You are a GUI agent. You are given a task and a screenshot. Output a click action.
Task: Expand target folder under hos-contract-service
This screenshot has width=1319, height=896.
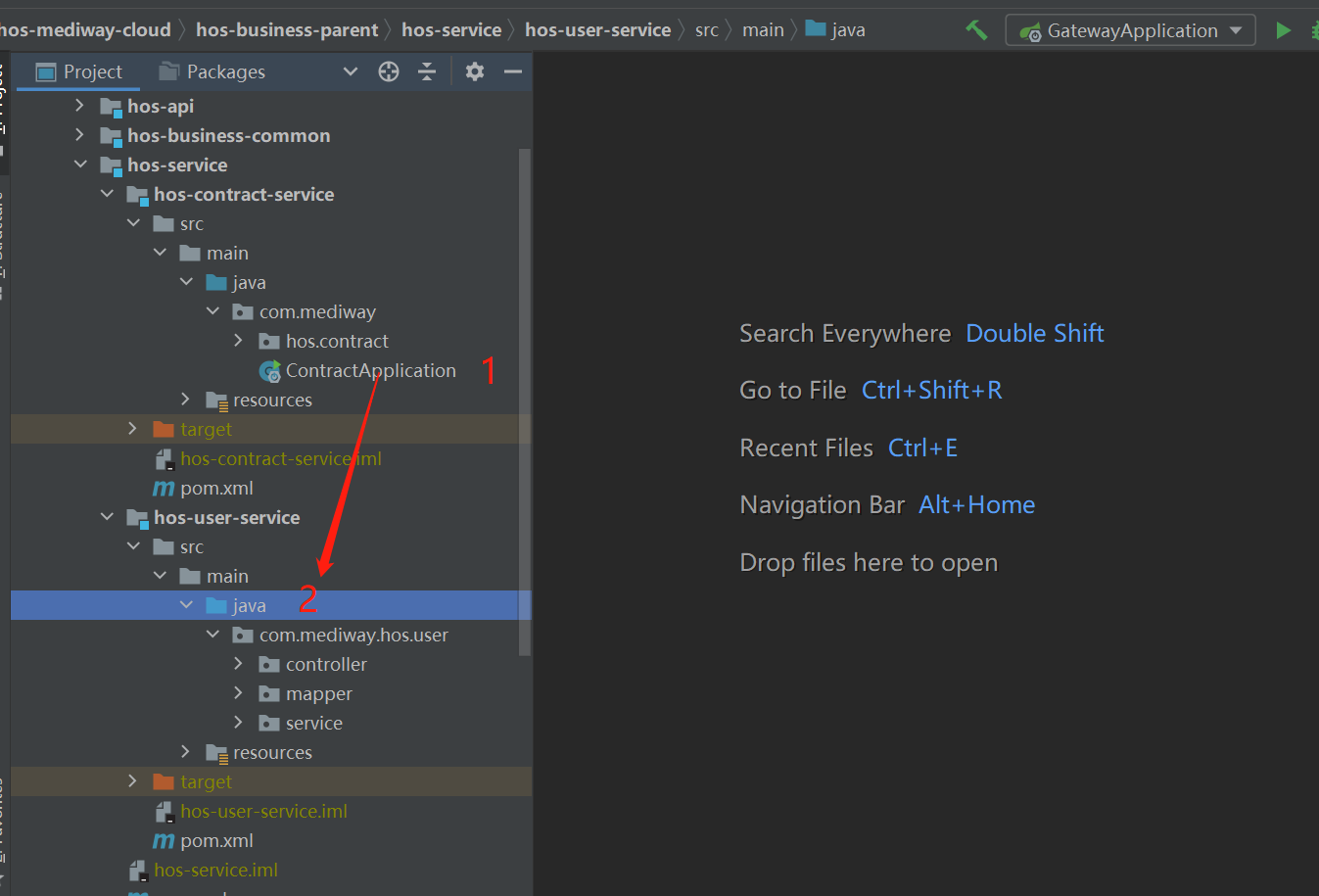133,429
